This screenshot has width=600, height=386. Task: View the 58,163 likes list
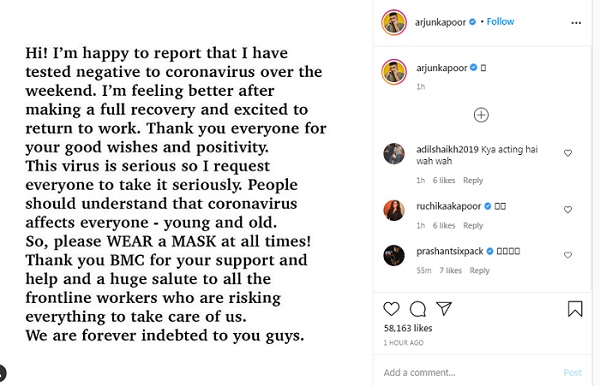pos(408,328)
